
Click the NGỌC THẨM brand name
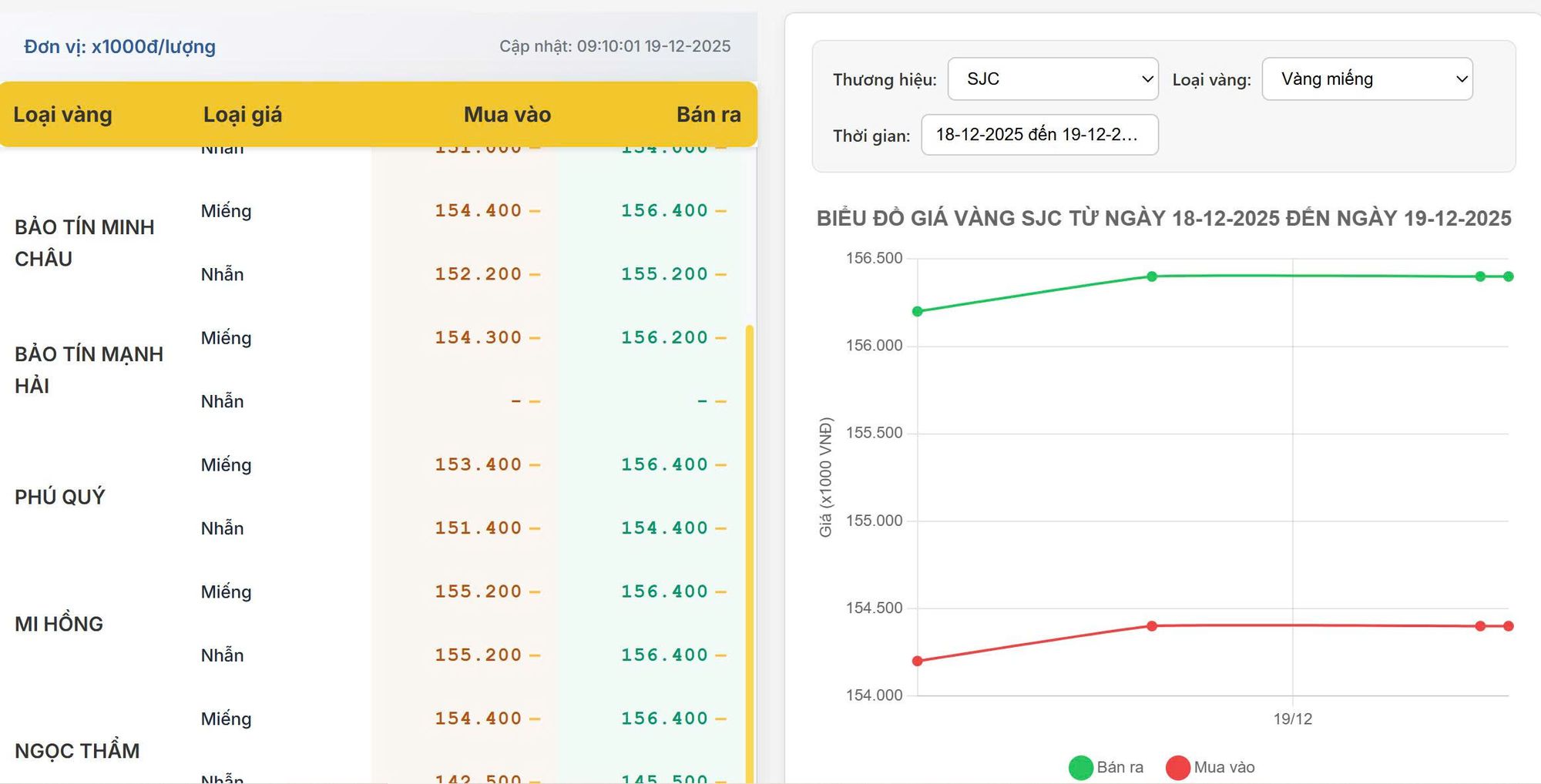point(77,751)
